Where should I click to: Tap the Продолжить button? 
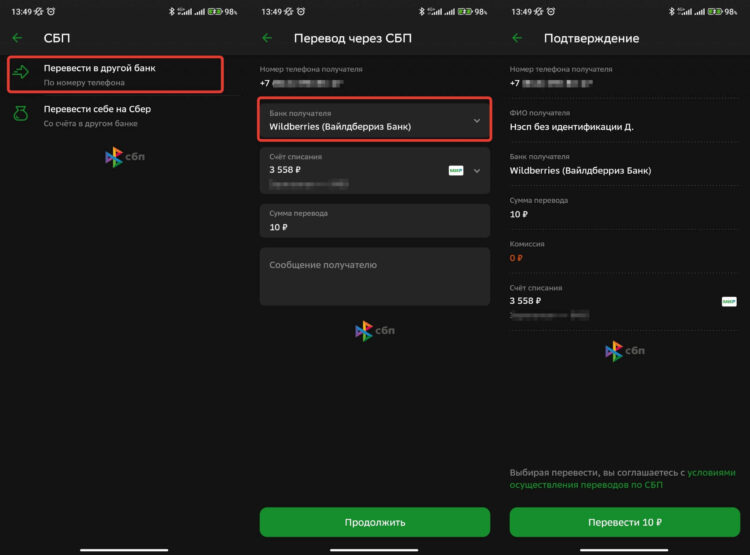375,522
